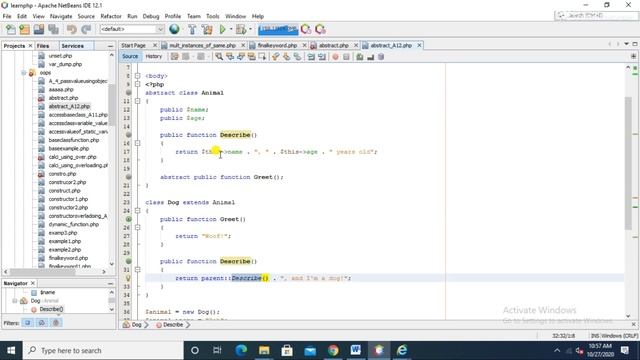Click Find Previous Occurrence editor icon
Image resolution: width=640 pixels, height=360 pixels.
[230, 57]
